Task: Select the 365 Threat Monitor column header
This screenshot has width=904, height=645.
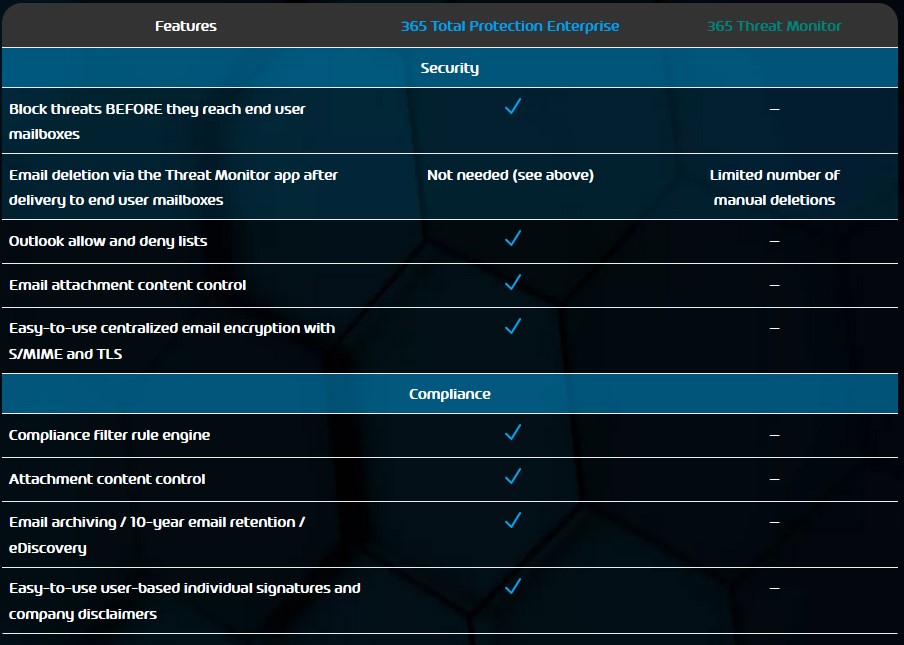Action: (x=774, y=26)
